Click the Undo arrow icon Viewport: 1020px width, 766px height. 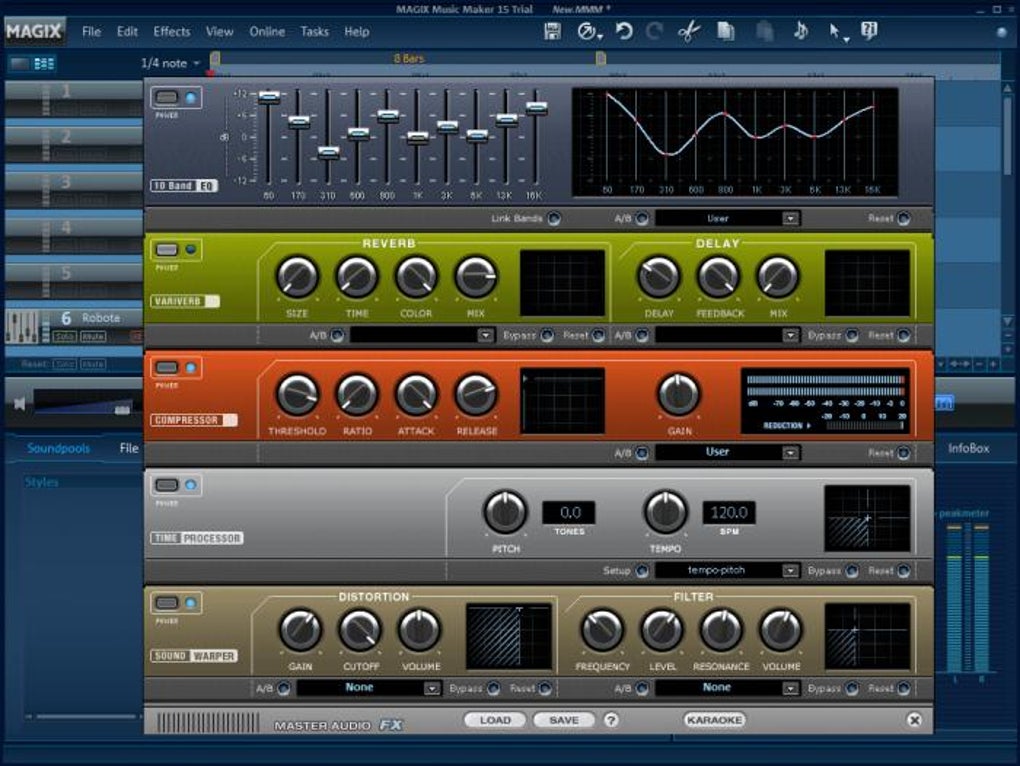pyautogui.click(x=624, y=31)
